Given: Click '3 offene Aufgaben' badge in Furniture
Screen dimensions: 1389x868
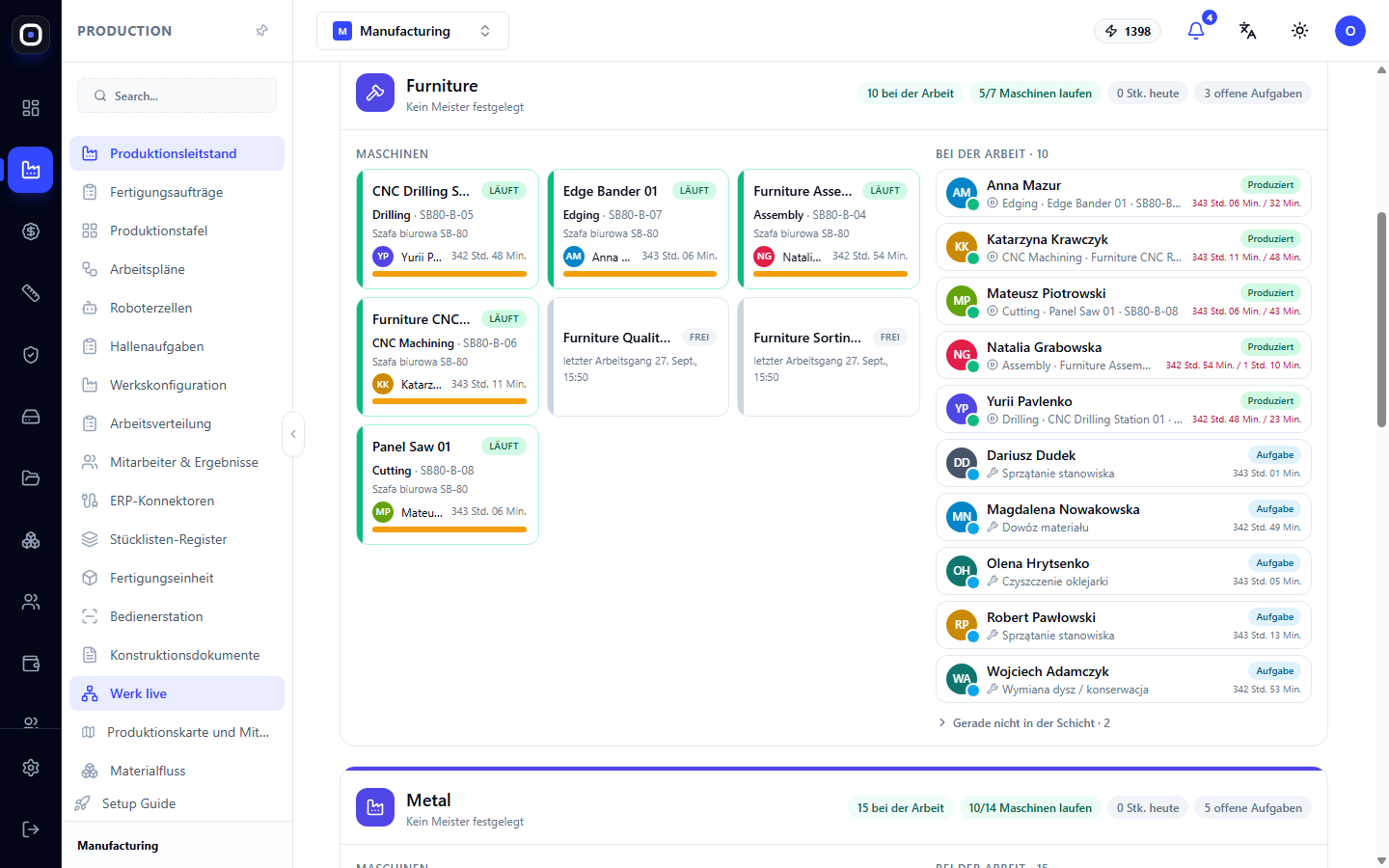Looking at the screenshot, I should [x=1253, y=94].
